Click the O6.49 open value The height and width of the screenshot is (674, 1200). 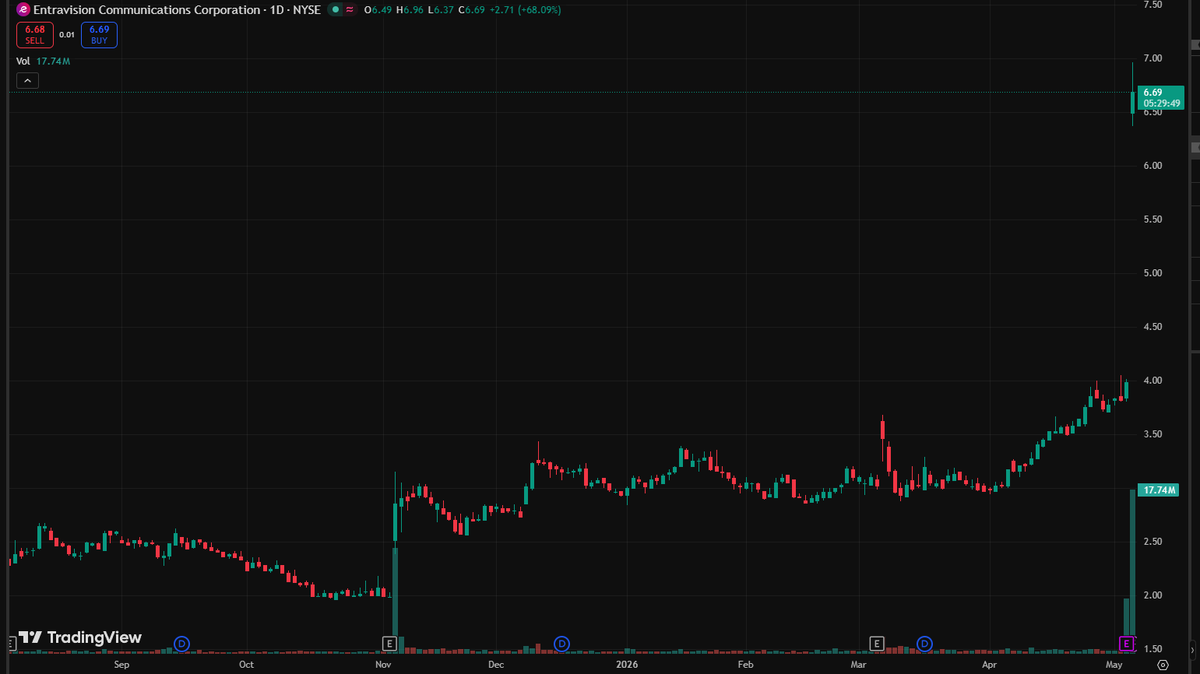click(x=378, y=9)
